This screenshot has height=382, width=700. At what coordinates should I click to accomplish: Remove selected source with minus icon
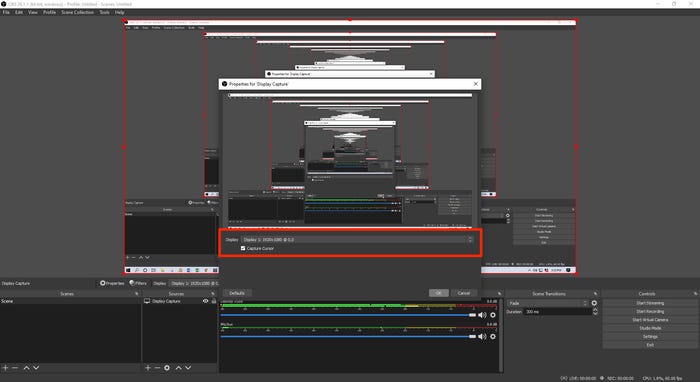click(157, 368)
